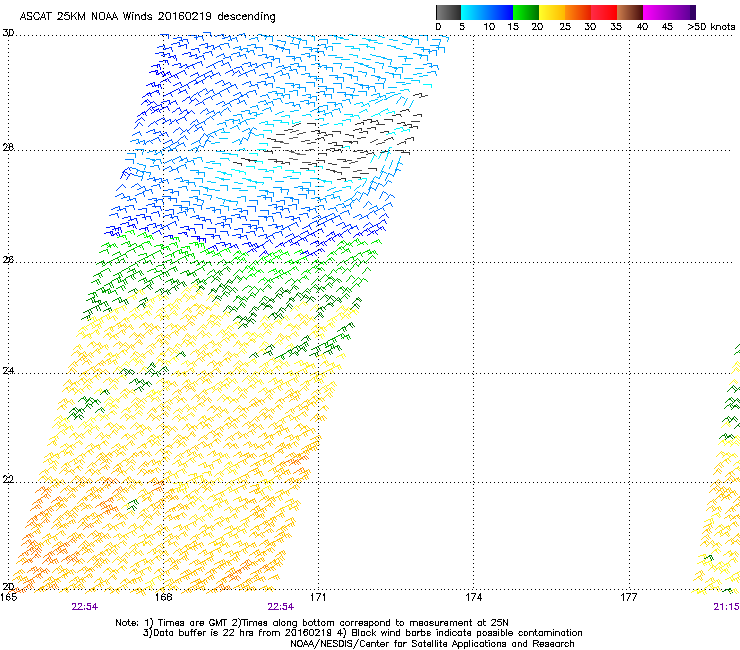Click the 'NOAA/NESDIS/Center for Satellite Applications and Research' credit
This screenshot has width=740, height=650.
pyautogui.click(x=432, y=644)
